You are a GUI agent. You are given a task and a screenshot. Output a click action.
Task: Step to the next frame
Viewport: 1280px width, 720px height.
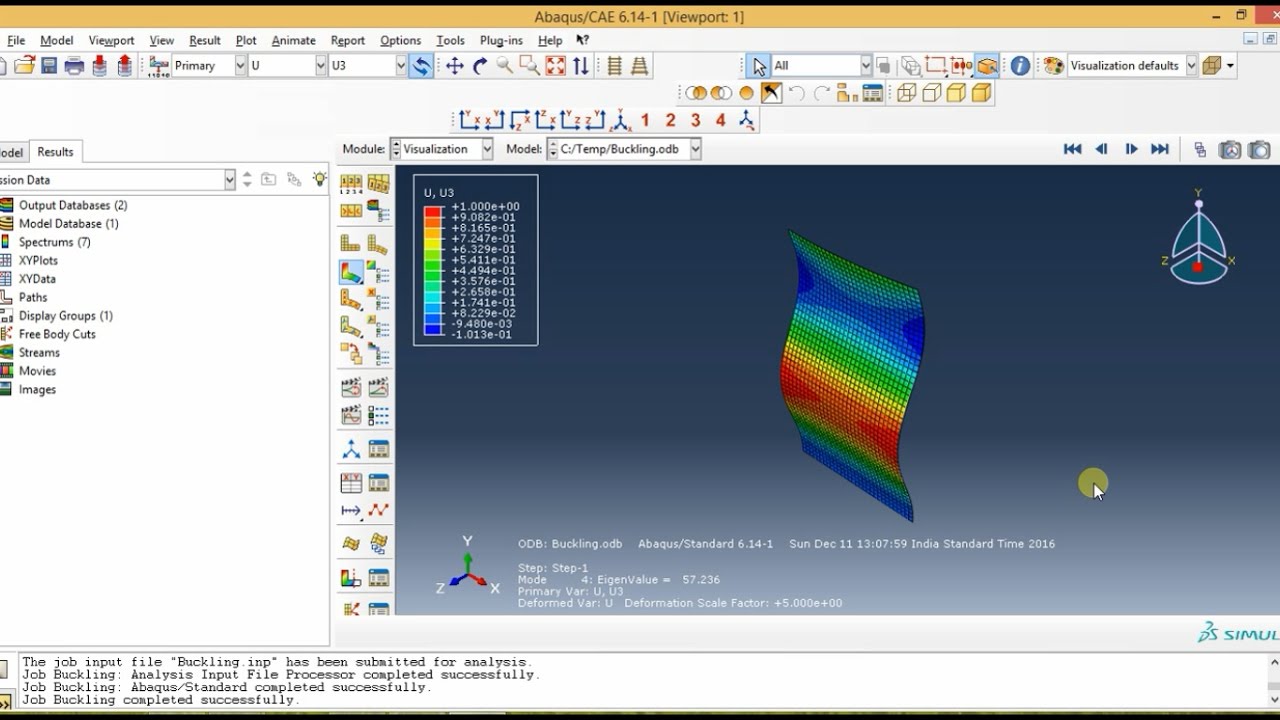[x=1131, y=149]
